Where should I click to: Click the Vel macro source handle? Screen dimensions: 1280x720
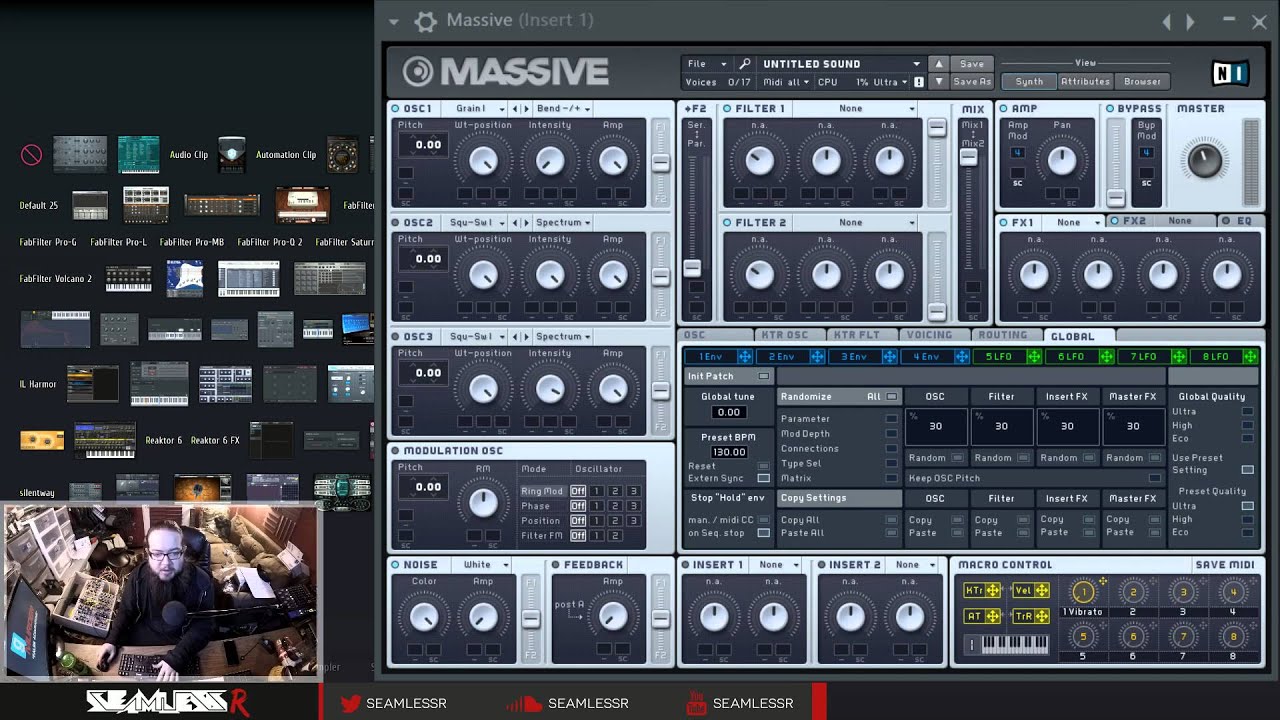pos(1031,591)
